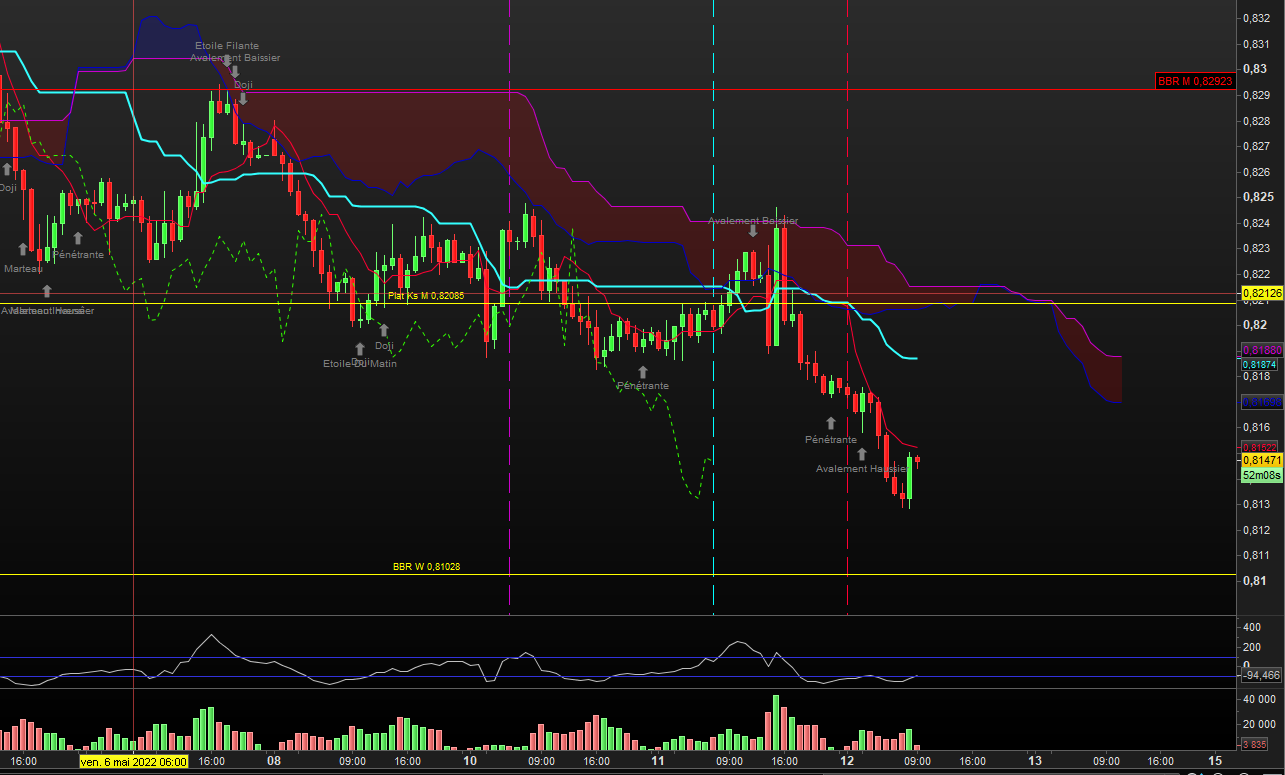1285x775 pixels.
Task: Click the highlighted date ven. 6 mai 2022 06:00
Action: pyautogui.click(x=133, y=762)
